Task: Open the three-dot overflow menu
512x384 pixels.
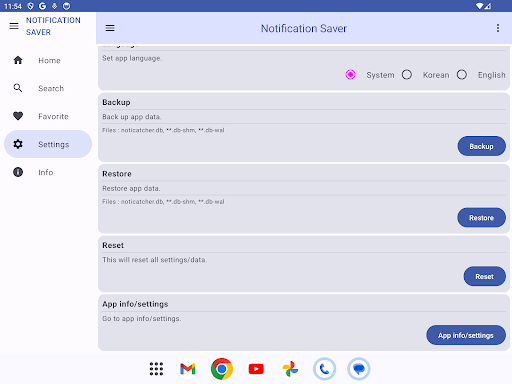Action: tap(498, 28)
